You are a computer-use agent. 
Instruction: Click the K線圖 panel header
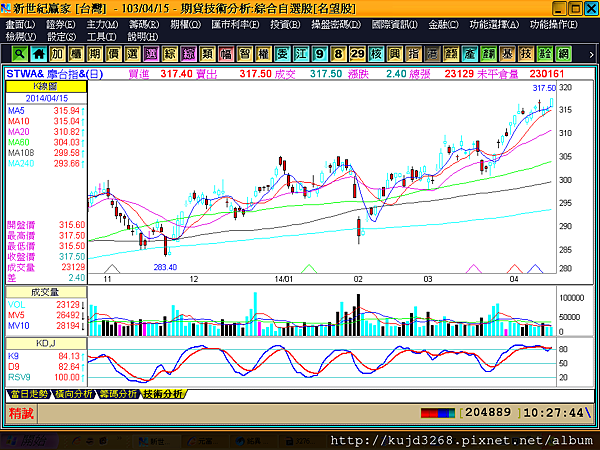[46, 86]
